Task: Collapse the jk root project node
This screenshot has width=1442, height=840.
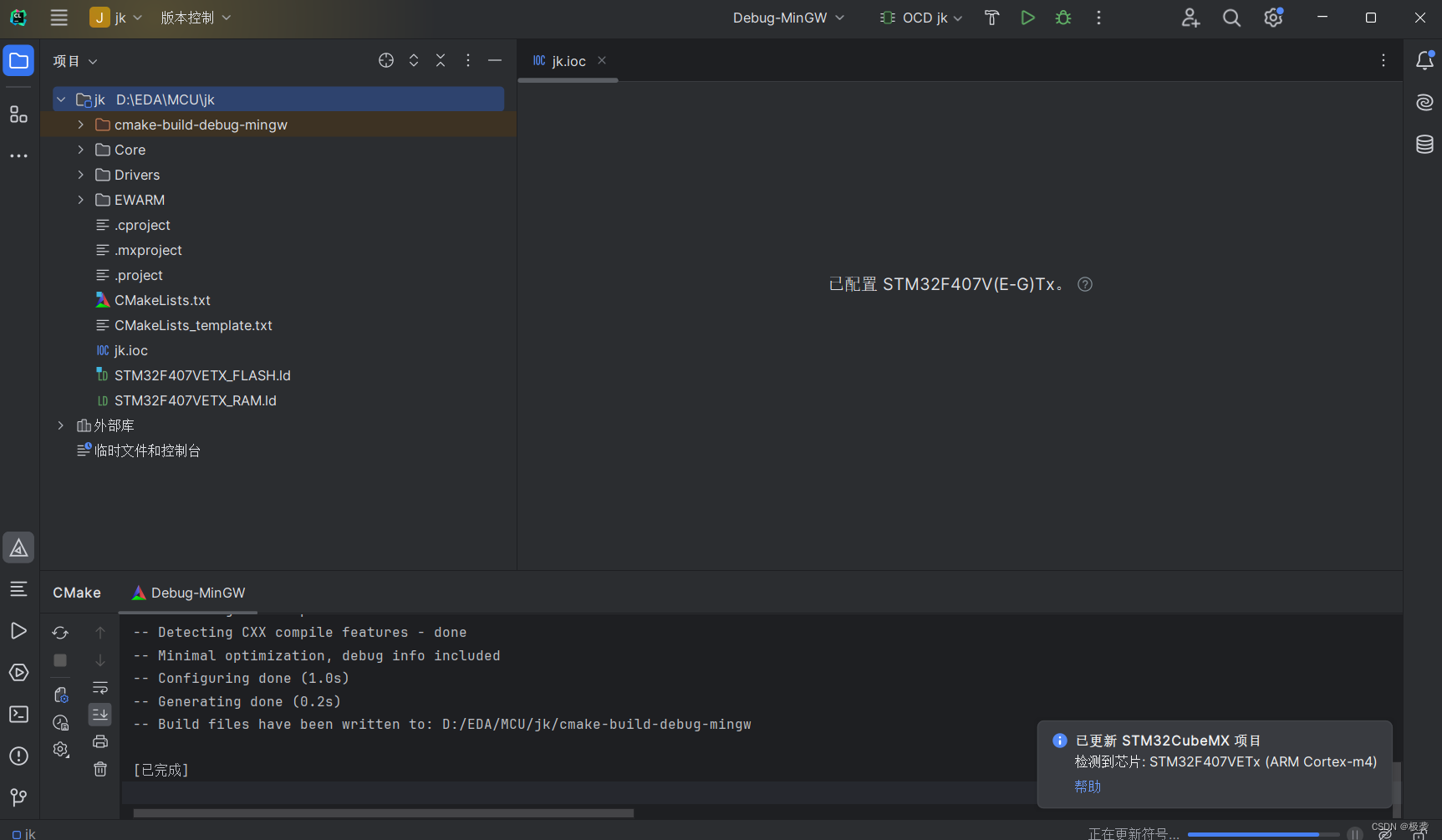Action: (x=61, y=99)
